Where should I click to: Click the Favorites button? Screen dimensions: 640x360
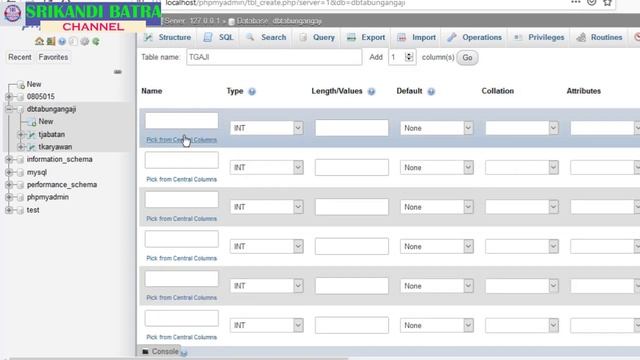point(53,57)
